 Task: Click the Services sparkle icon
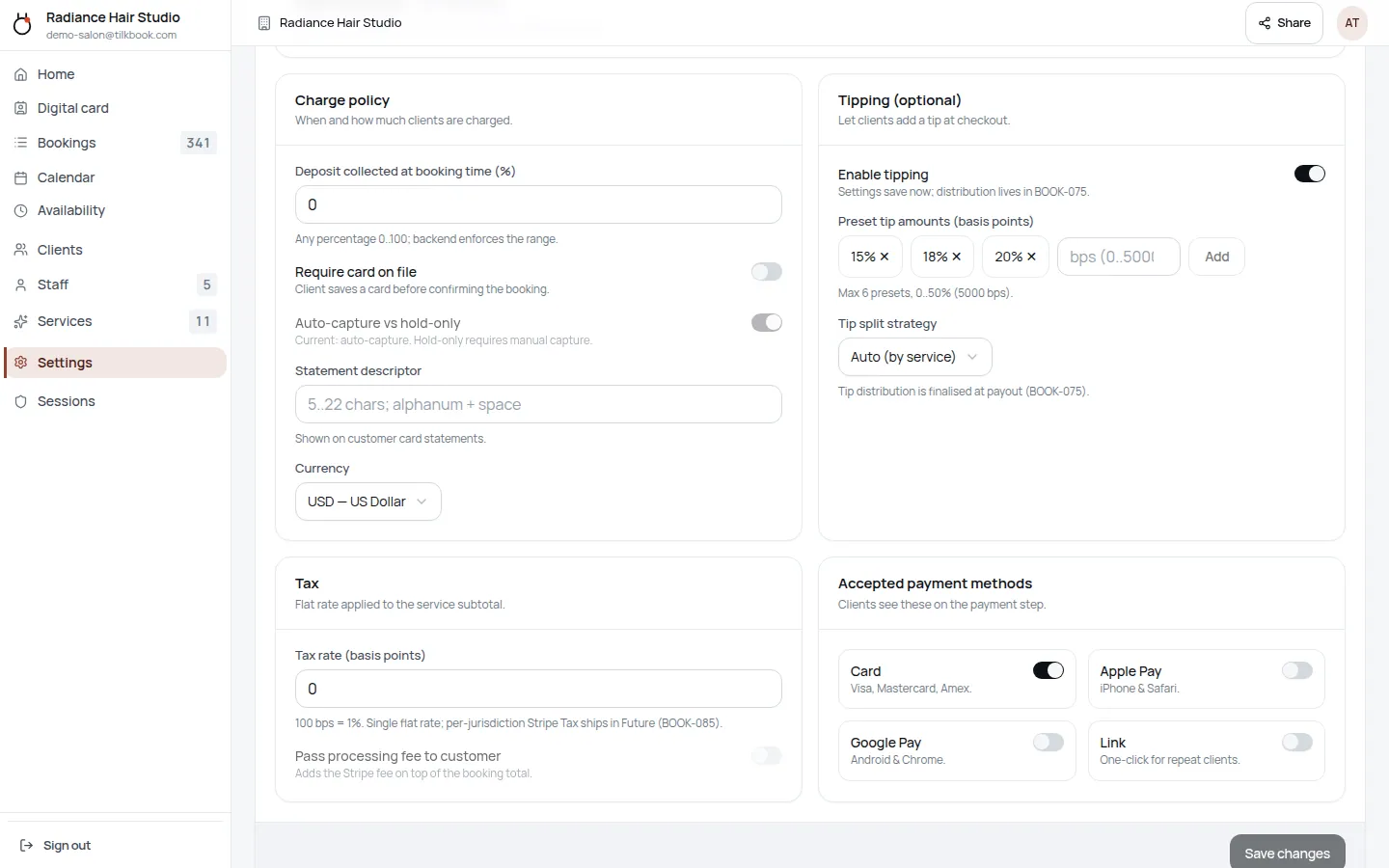pyautogui.click(x=20, y=321)
